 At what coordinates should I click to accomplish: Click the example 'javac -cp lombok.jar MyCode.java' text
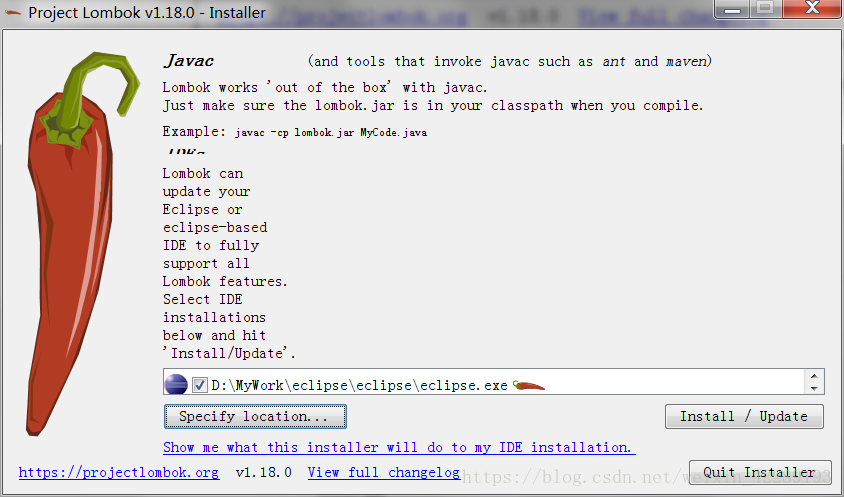331,132
